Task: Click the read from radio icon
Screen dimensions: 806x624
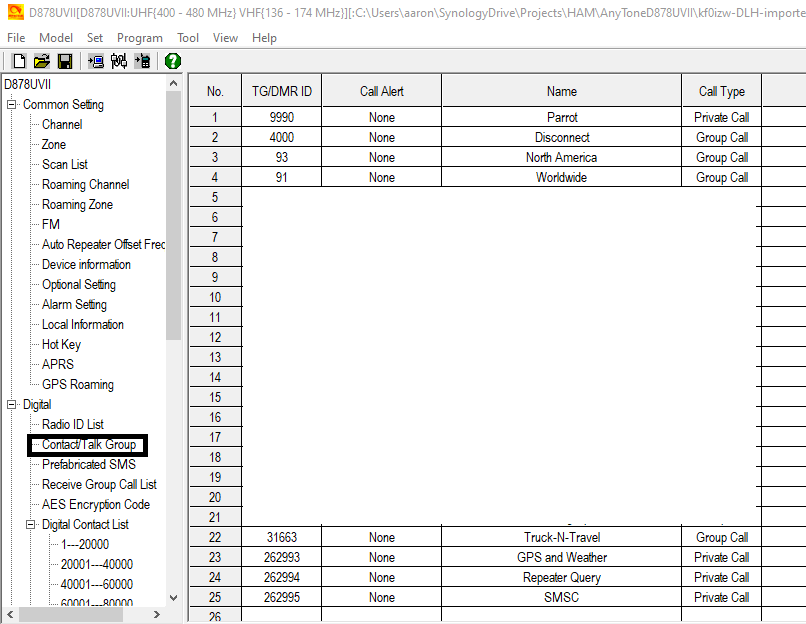Action: point(96,61)
